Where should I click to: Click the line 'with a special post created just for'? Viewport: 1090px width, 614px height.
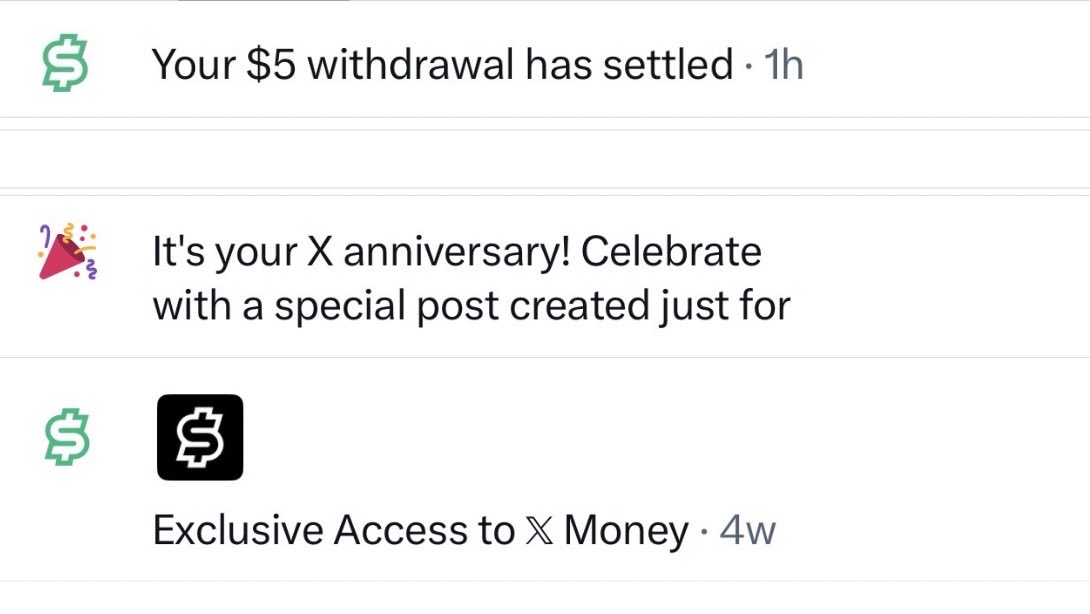[x=471, y=307]
